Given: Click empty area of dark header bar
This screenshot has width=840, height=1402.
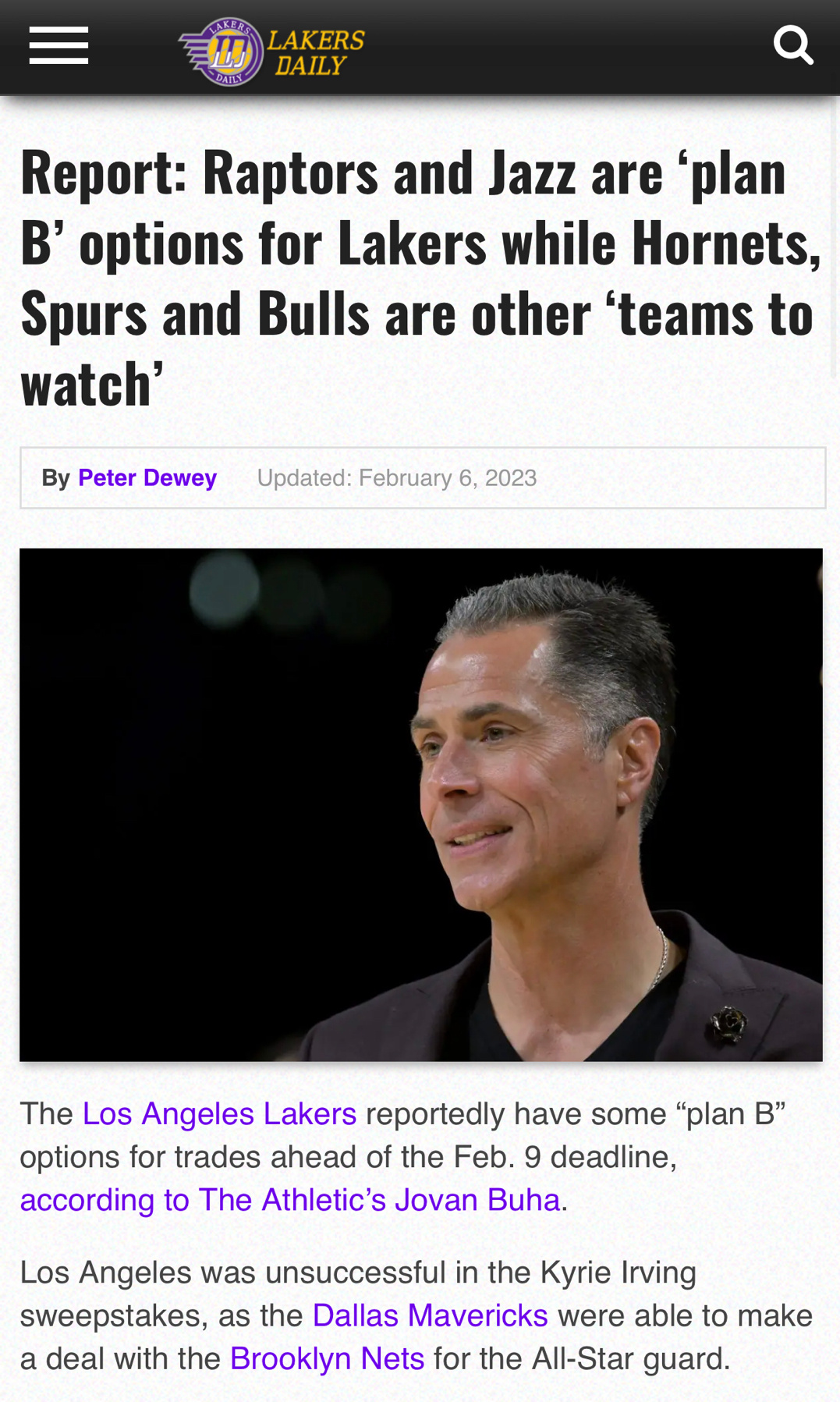Looking at the screenshot, I should click(569, 47).
